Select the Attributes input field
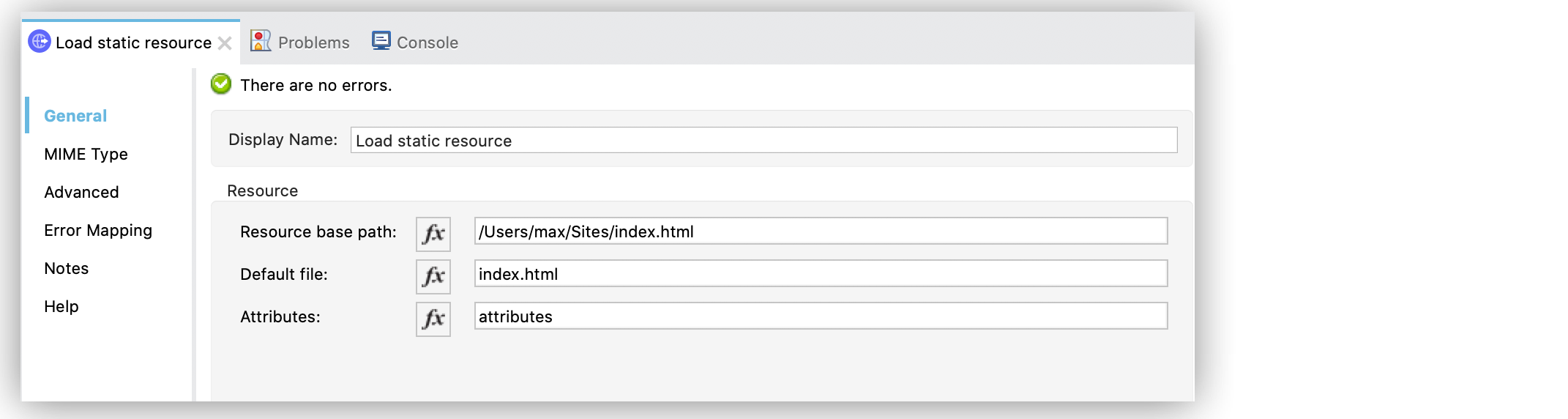1568x419 pixels. 820,316
